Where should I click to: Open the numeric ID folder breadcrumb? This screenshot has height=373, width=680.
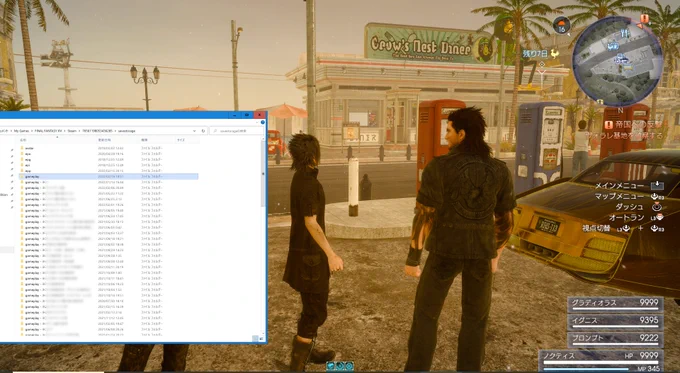pyautogui.click(x=98, y=131)
